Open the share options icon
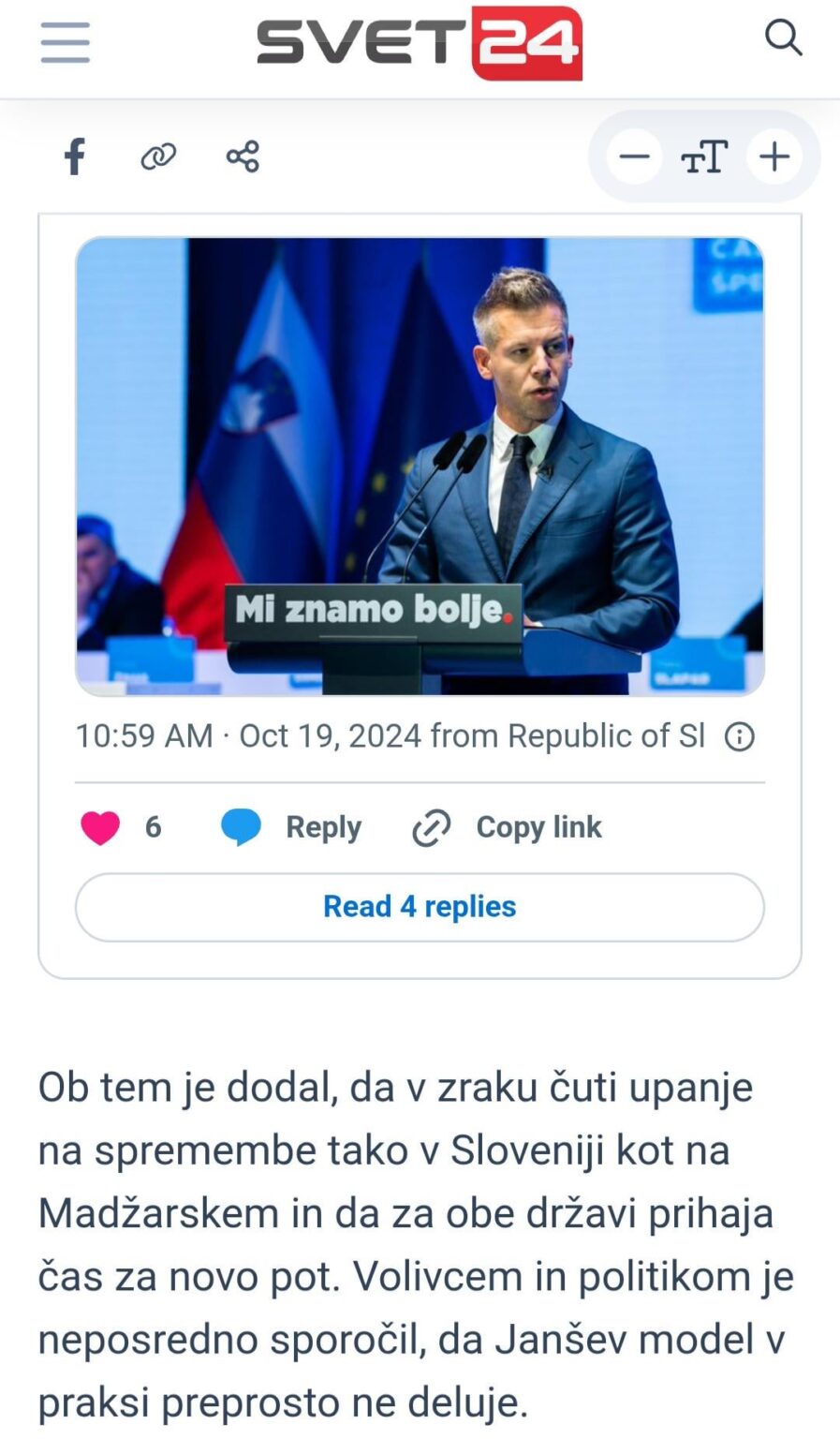 click(243, 156)
